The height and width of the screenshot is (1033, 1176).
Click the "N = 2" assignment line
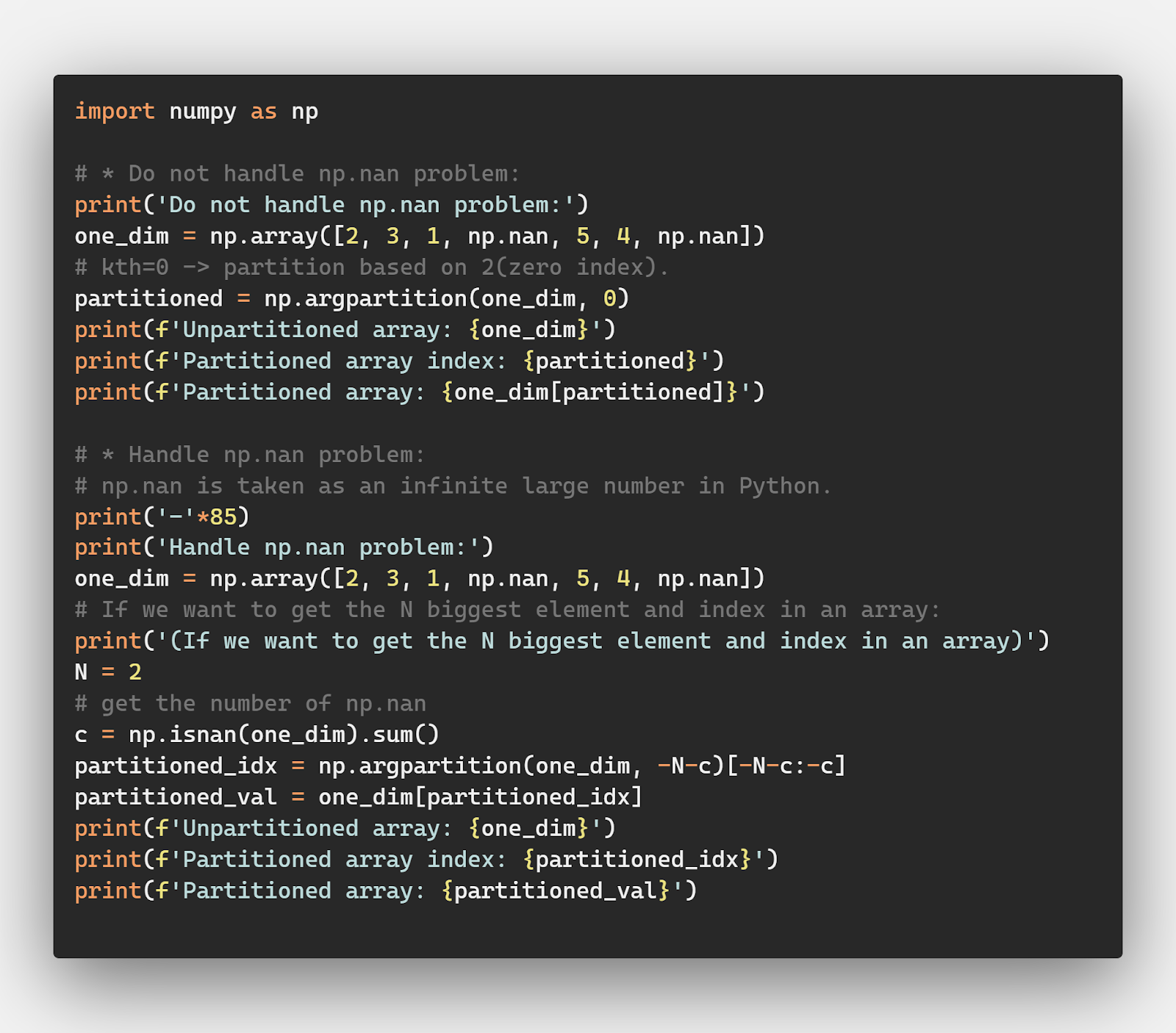click(x=108, y=672)
